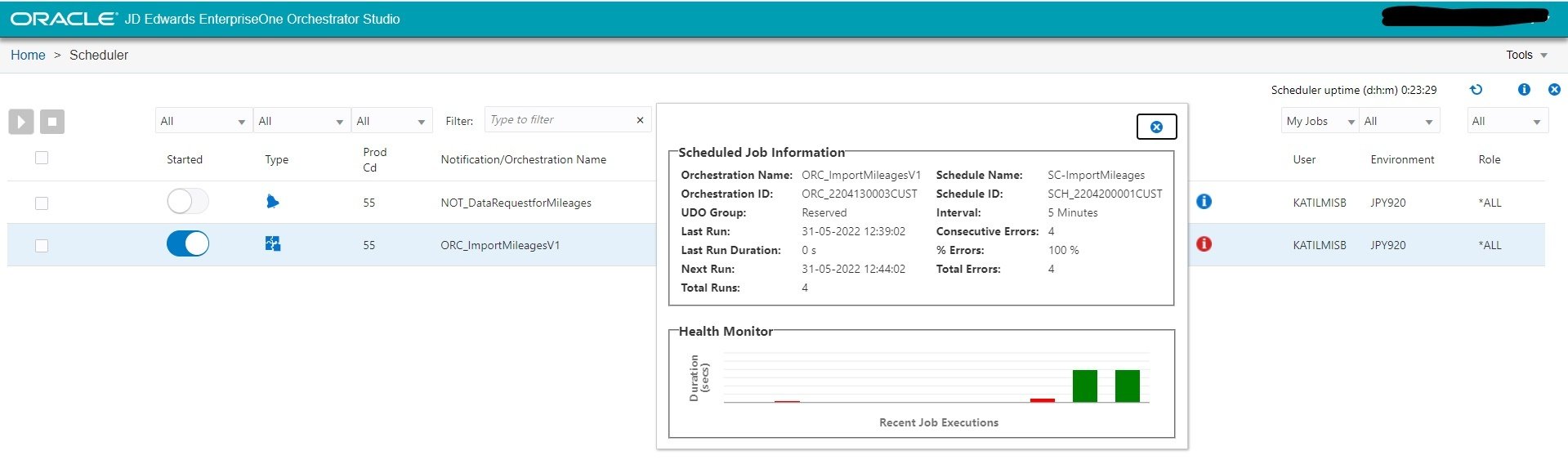1568x464 pixels.
Task: Click blue info icon for NOT_DataRequestforMileages row
Action: tap(1204, 201)
